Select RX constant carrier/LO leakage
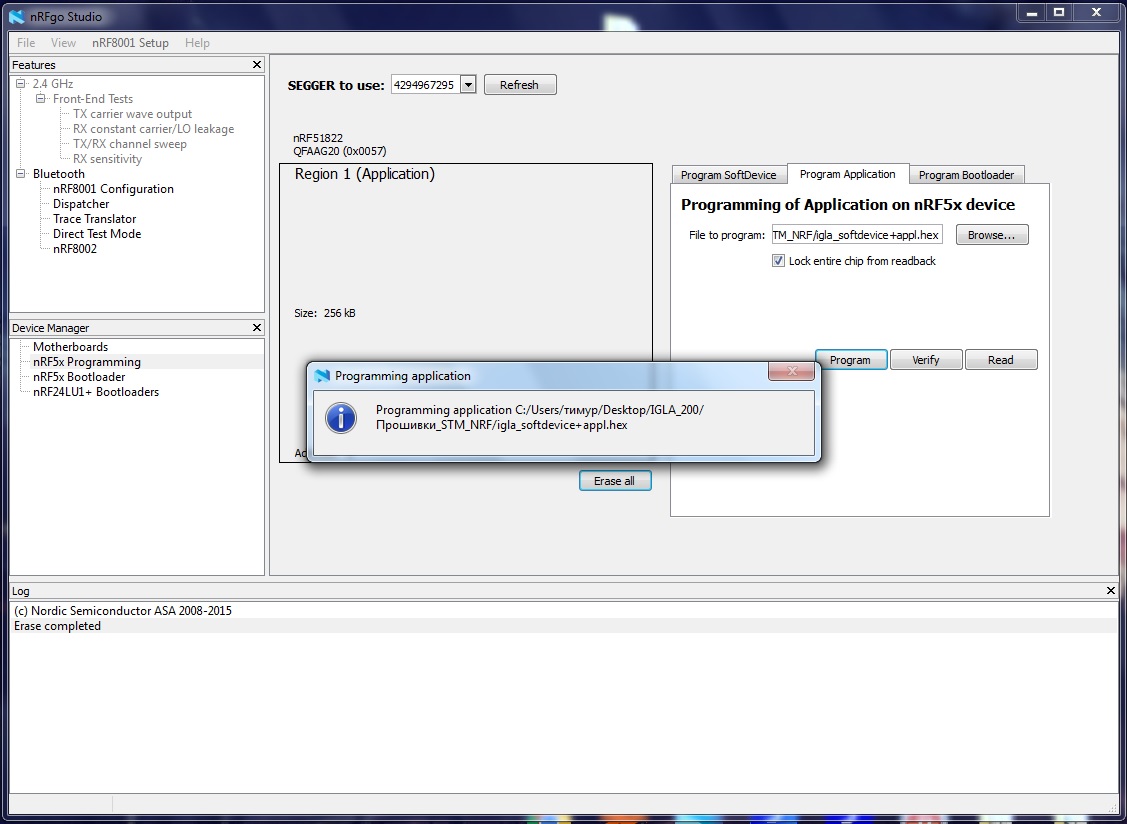1127x824 pixels. [153, 129]
